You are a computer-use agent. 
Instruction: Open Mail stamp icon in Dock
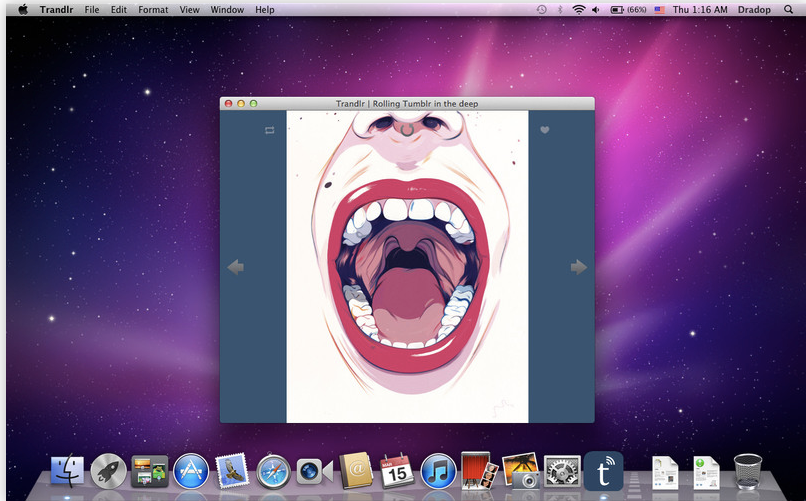(x=232, y=470)
